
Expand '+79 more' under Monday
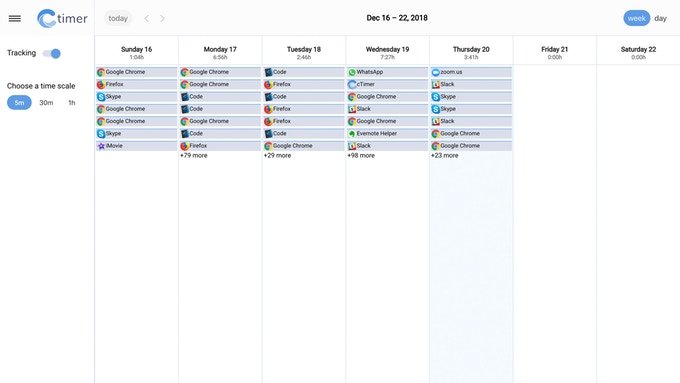(x=194, y=155)
